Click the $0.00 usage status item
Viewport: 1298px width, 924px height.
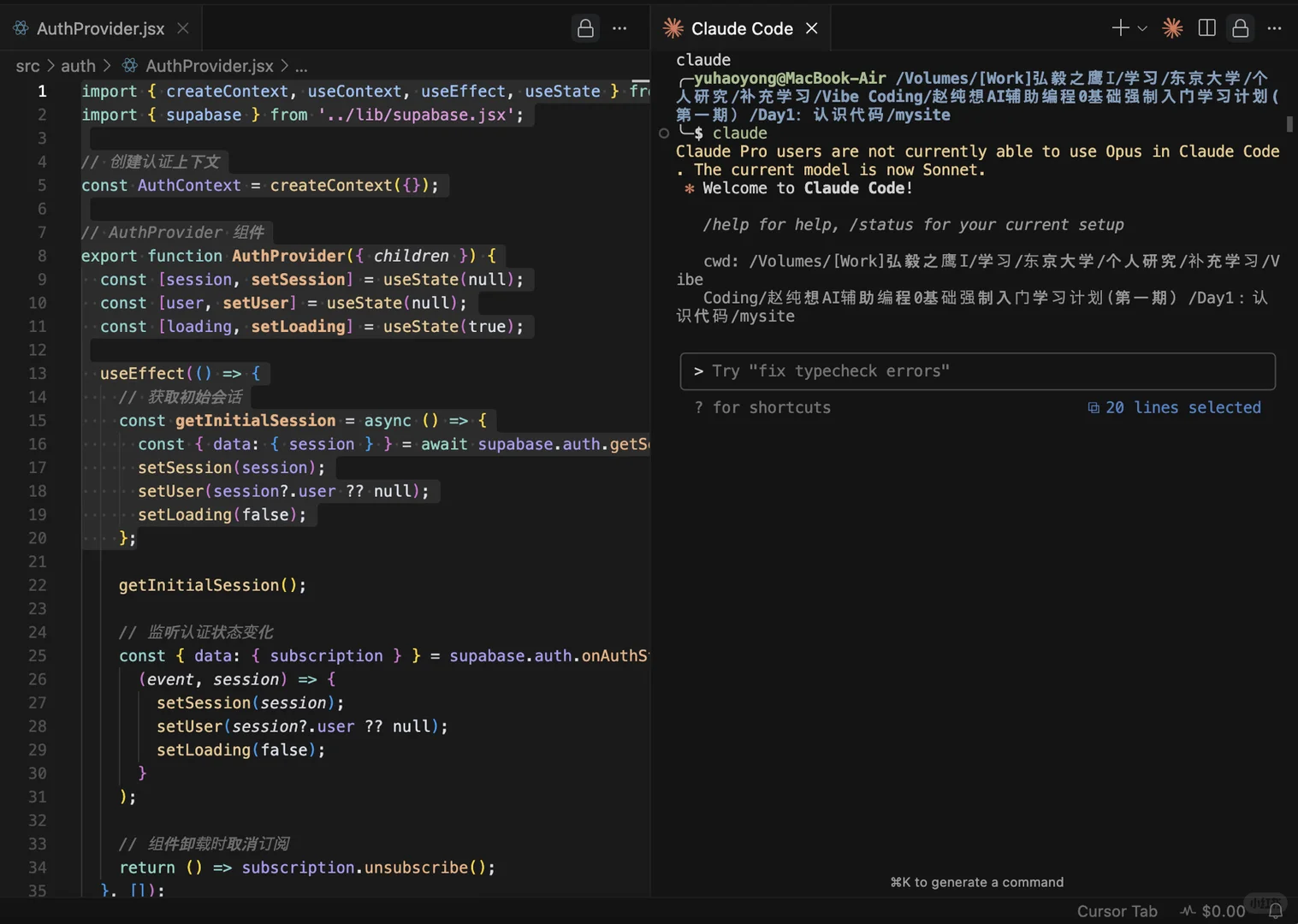pos(1212,911)
